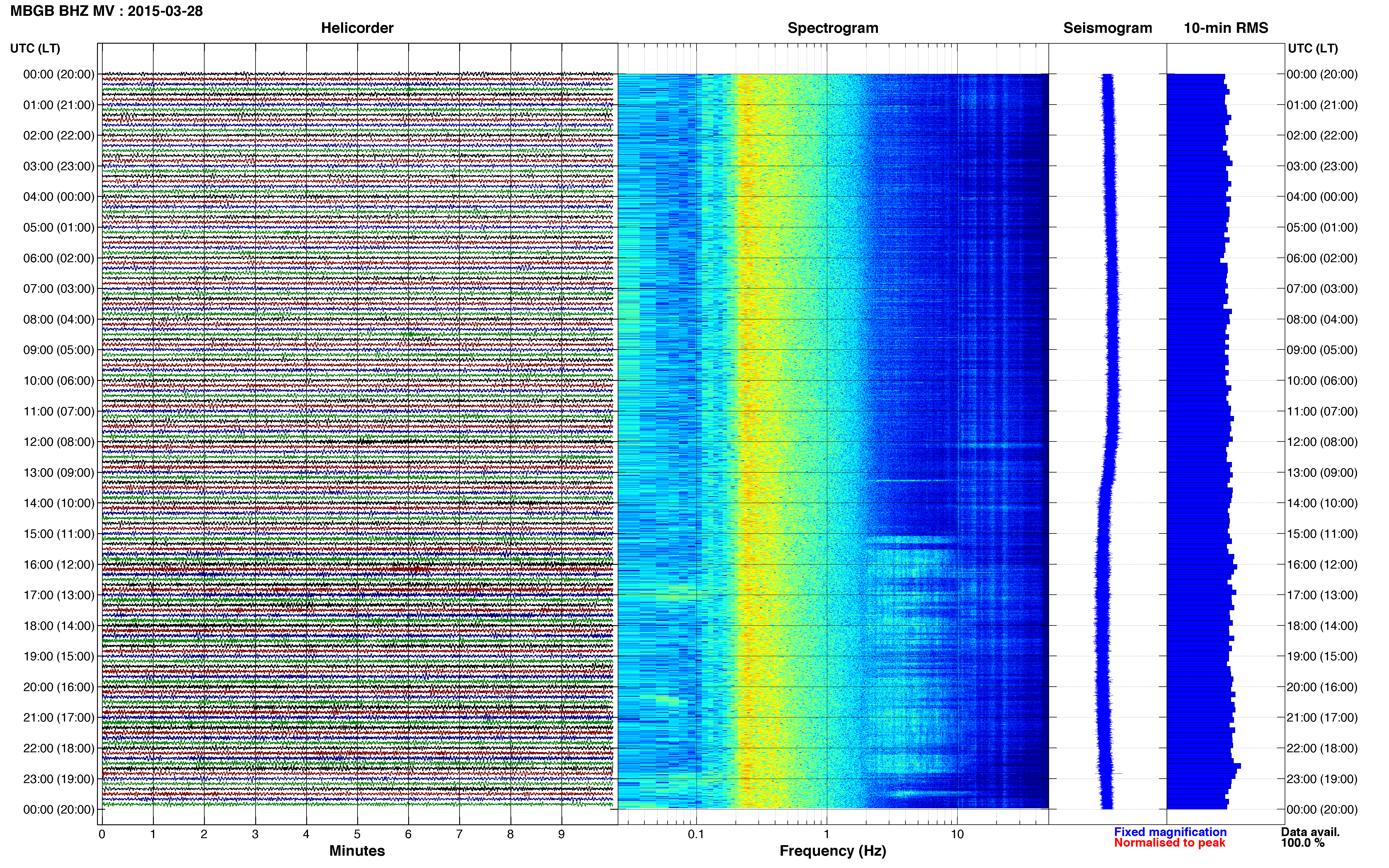The image size is (1389, 868).
Task: Click the right 'UTC (LT)' axis label
Action: click(x=1313, y=48)
